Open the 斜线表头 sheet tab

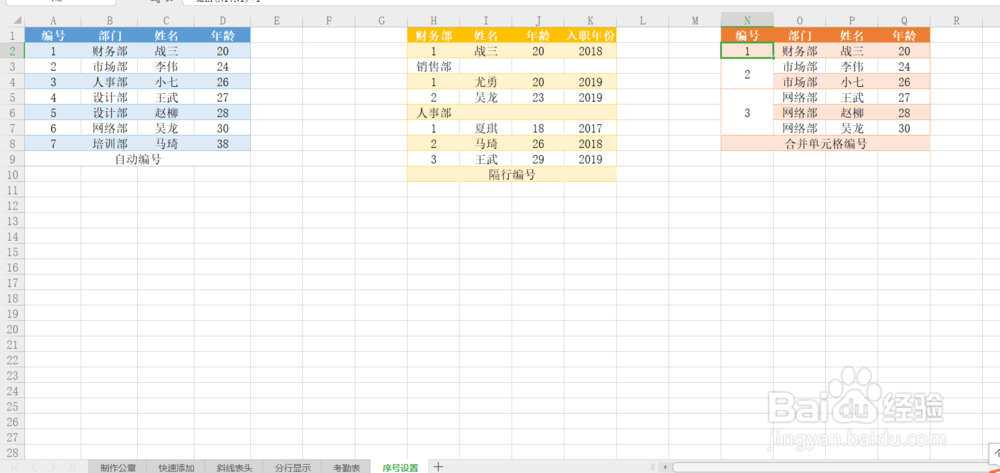[234, 468]
